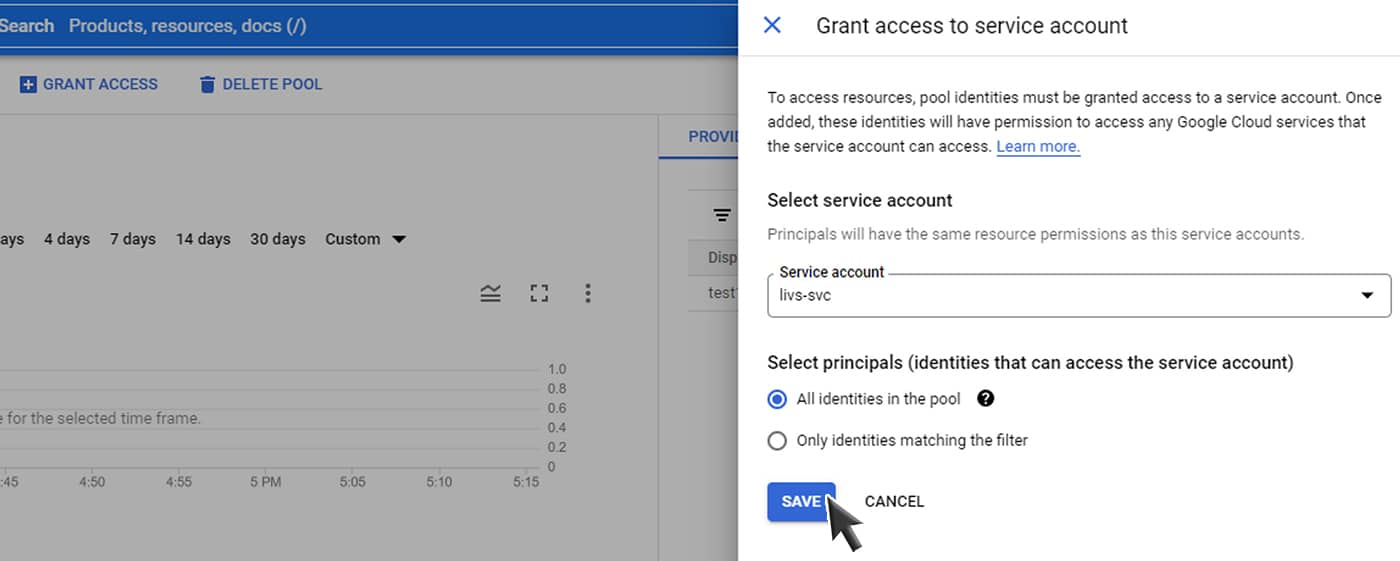
Task: Select the 14 days time range
Action: (x=203, y=239)
